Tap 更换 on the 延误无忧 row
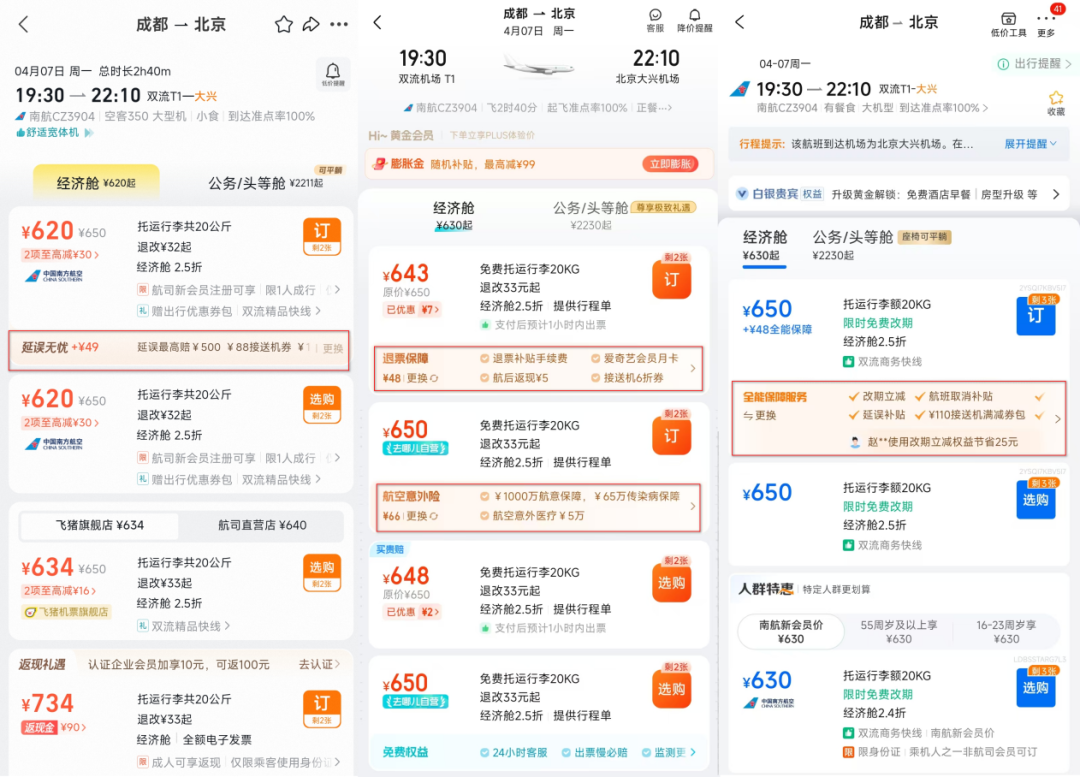This screenshot has height=777, width=1080. [x=333, y=349]
